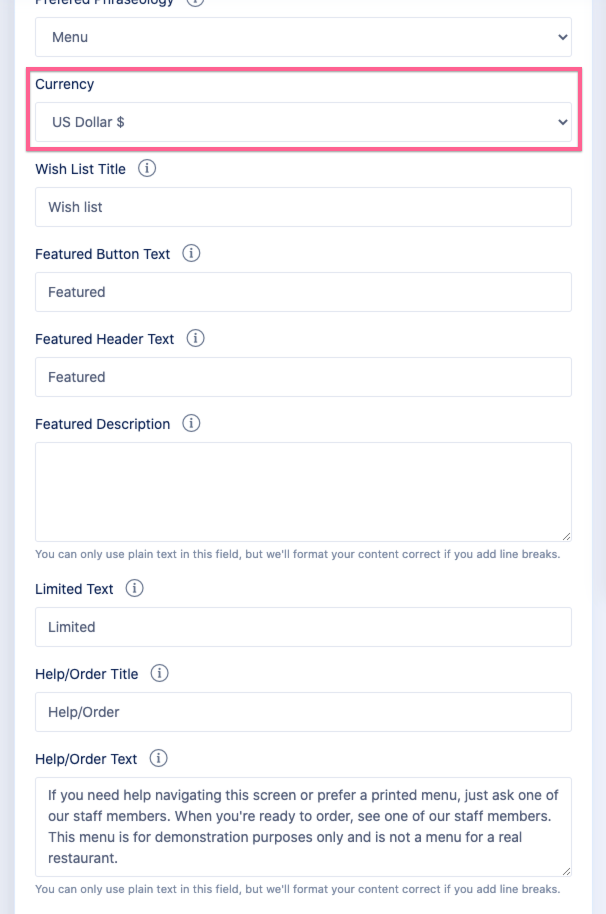Click info icon next to Preferred Phraseology
The image size is (606, 914).
[195, 3]
